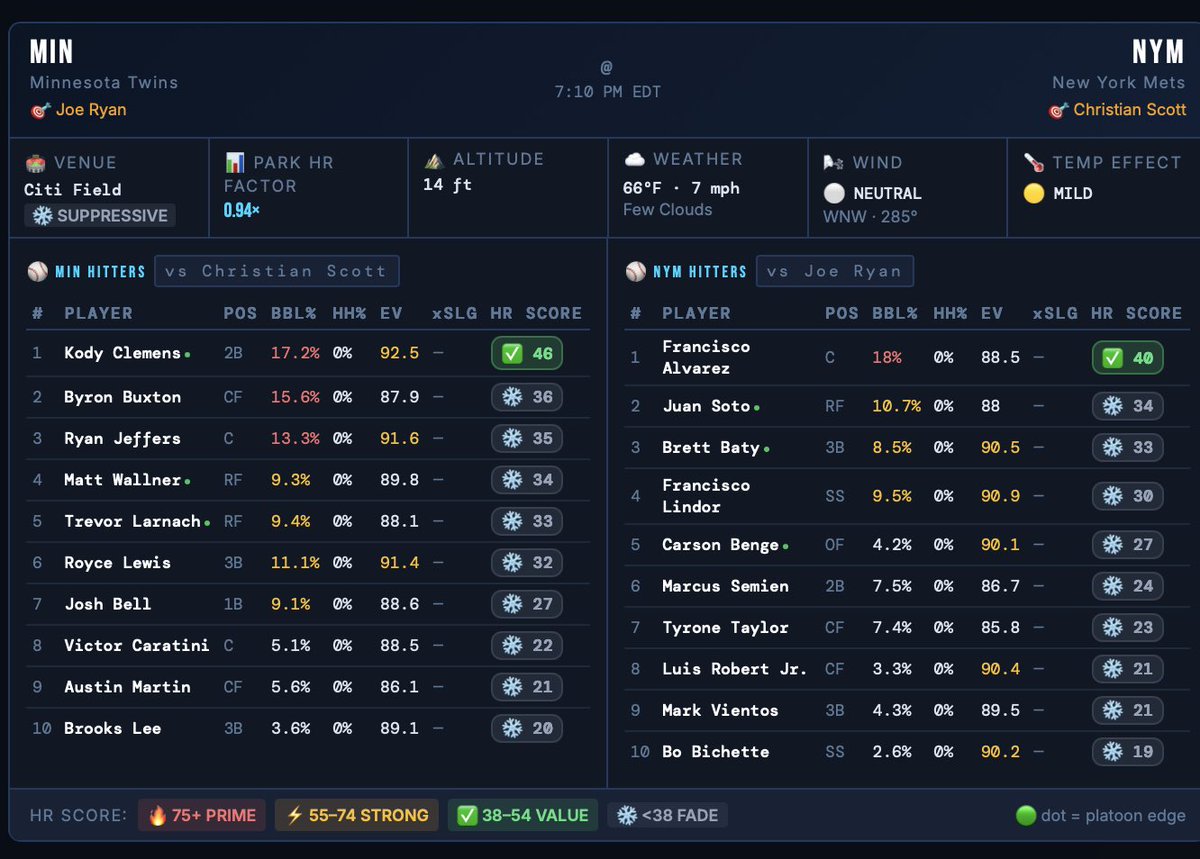Click the yellow circle beside MILD
The image size is (1200, 859).
click(1034, 193)
